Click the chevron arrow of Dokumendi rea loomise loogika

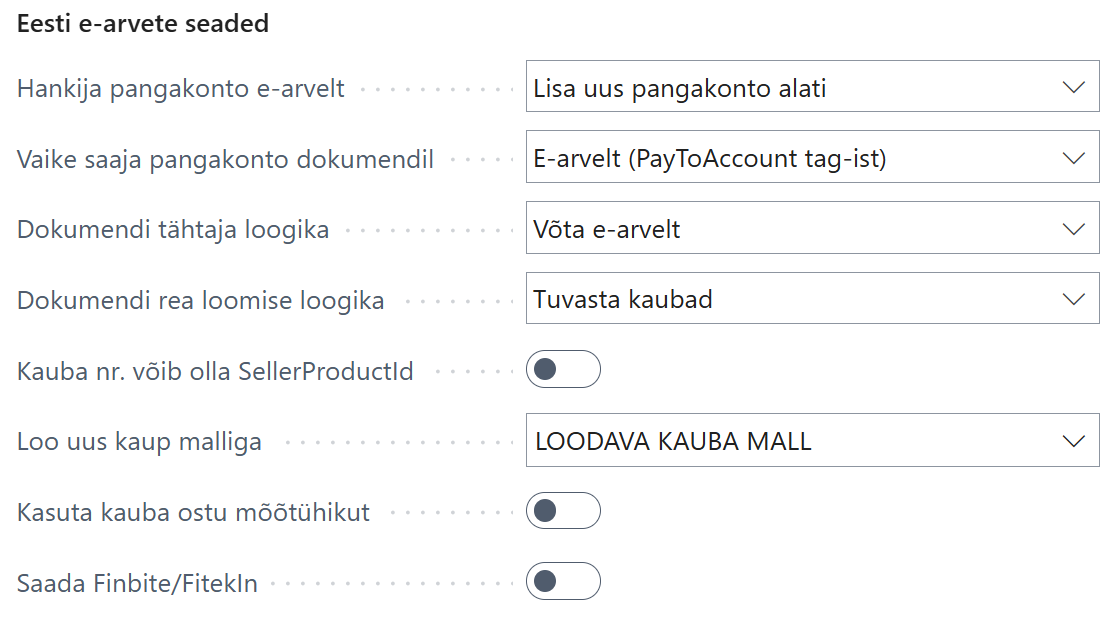[x=1073, y=299]
